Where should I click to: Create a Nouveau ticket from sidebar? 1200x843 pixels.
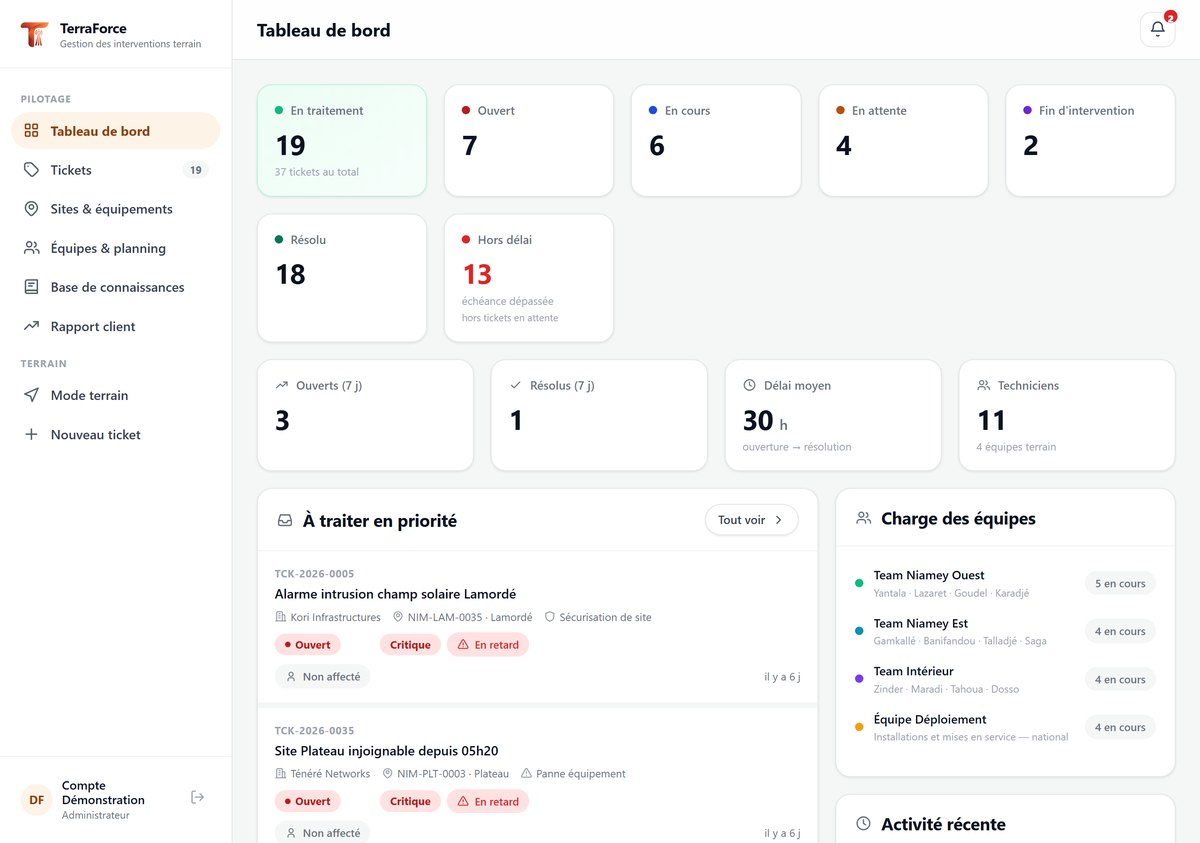[116, 434]
